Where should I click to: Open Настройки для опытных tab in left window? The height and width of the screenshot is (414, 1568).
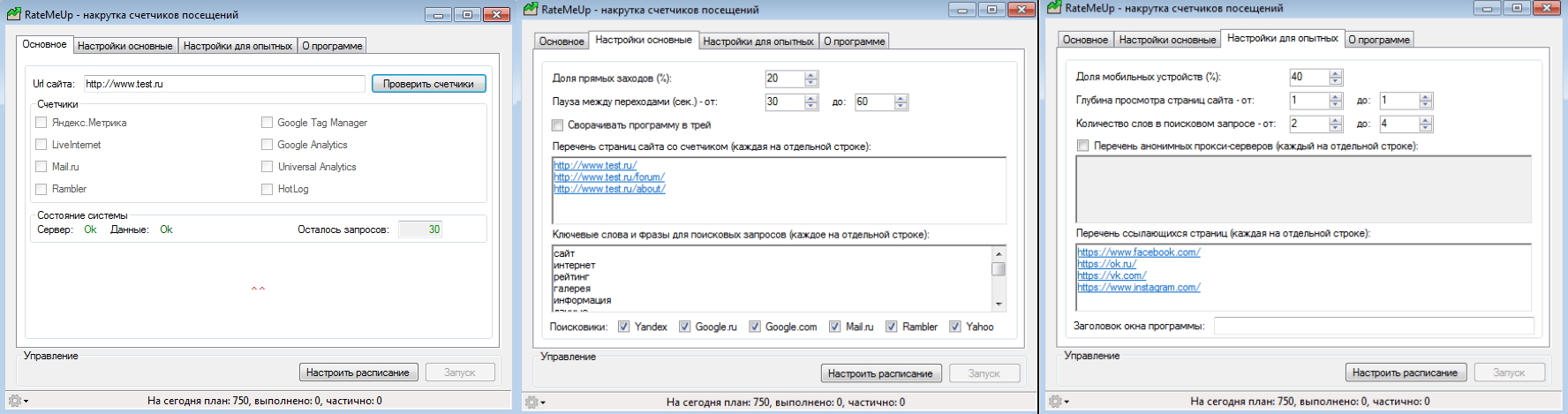point(237,46)
